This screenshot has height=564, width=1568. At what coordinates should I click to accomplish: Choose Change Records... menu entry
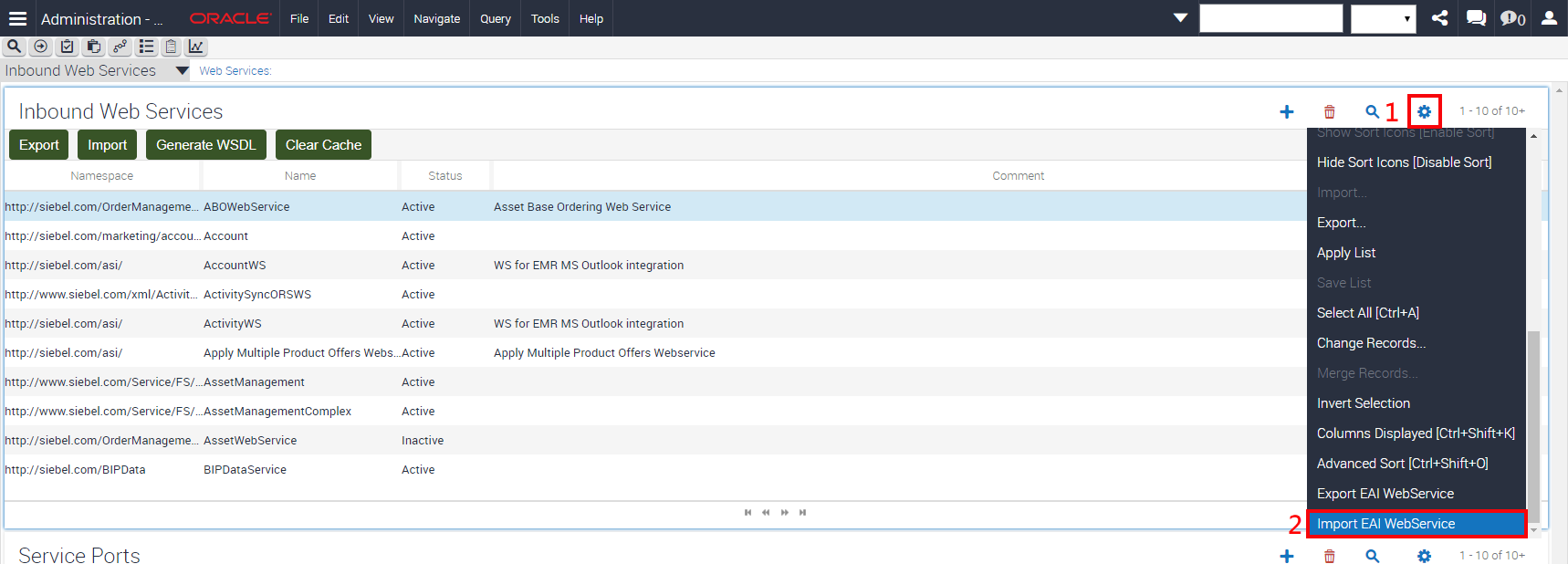tap(1416, 343)
